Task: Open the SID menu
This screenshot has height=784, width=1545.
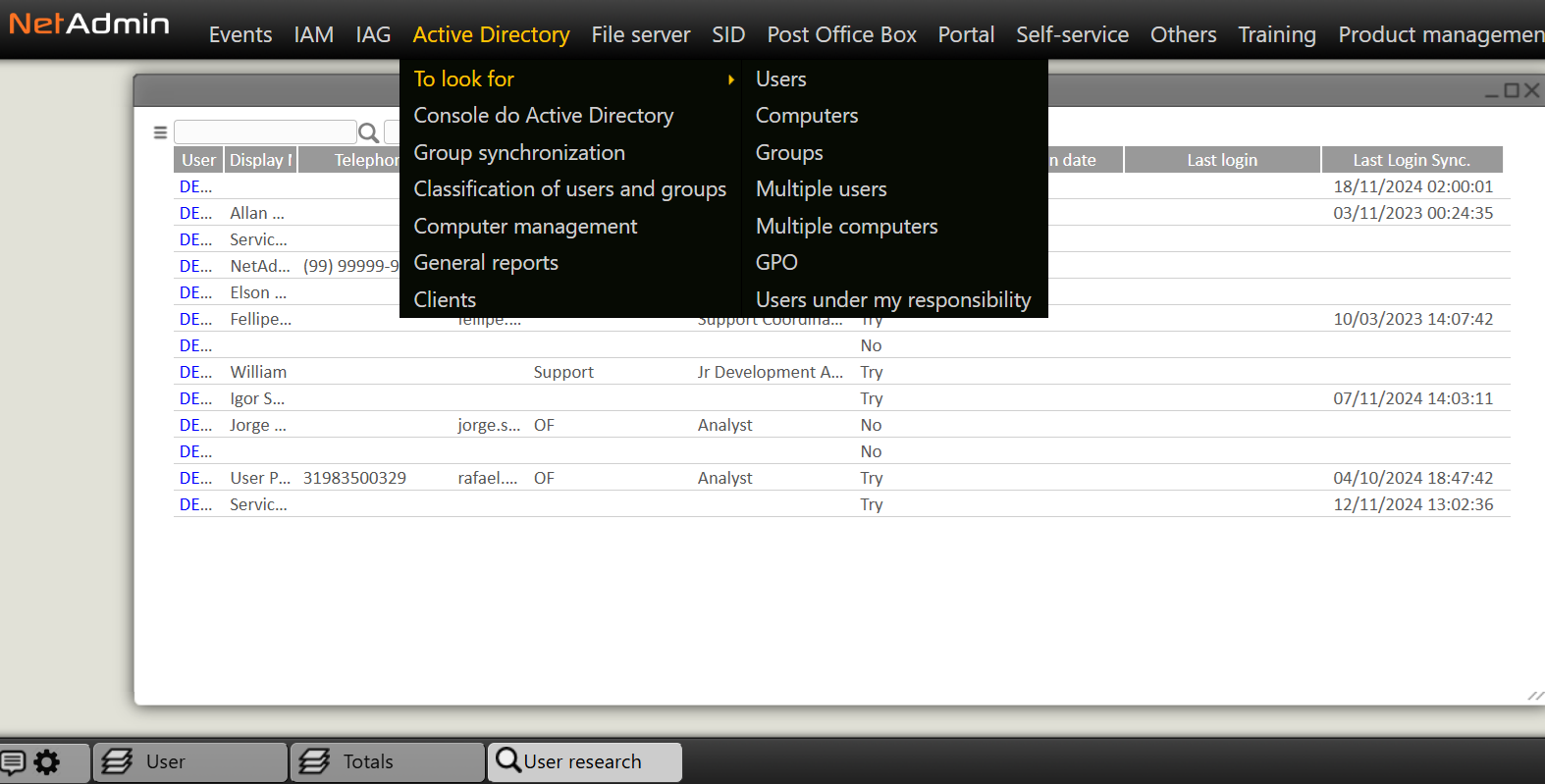Action: coord(728,34)
